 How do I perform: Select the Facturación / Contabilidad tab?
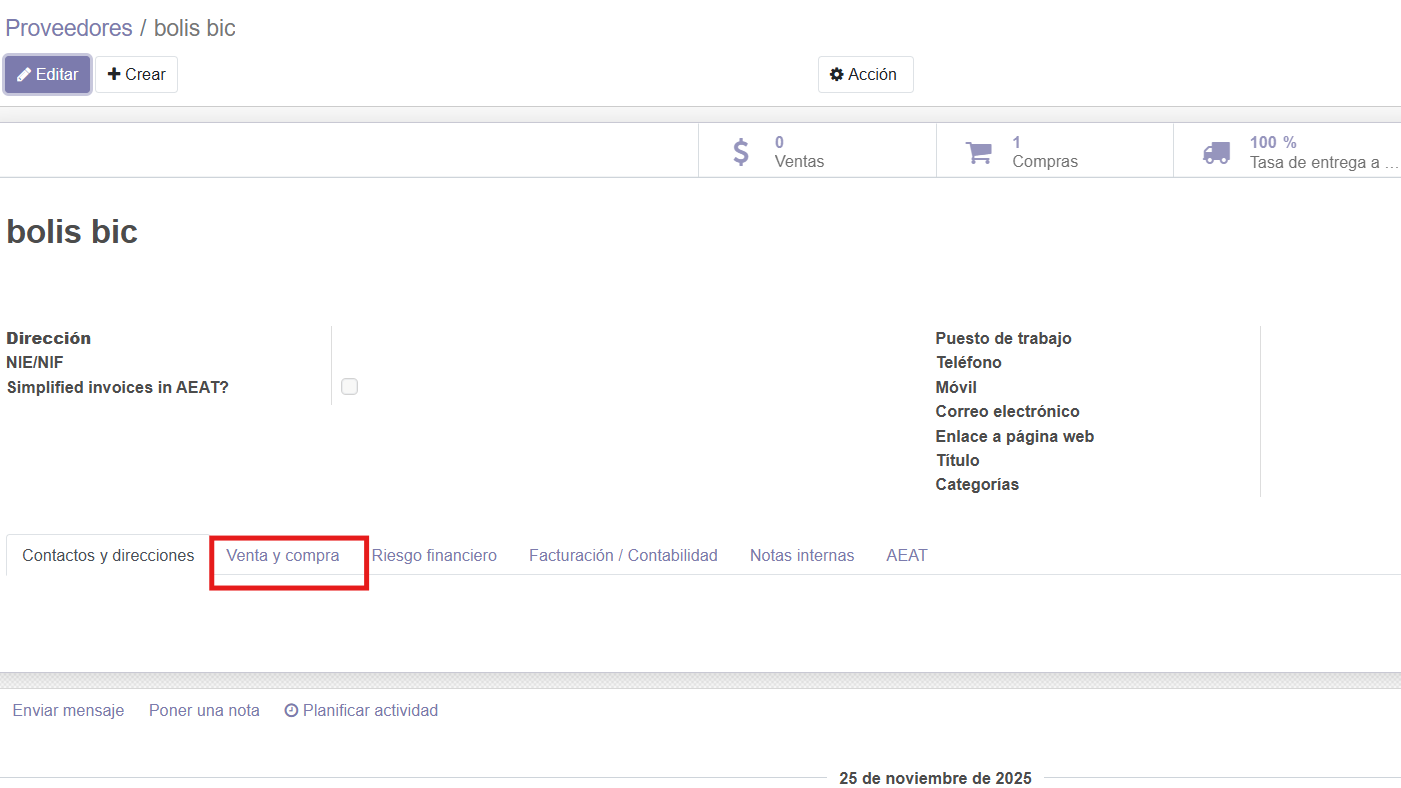623,556
